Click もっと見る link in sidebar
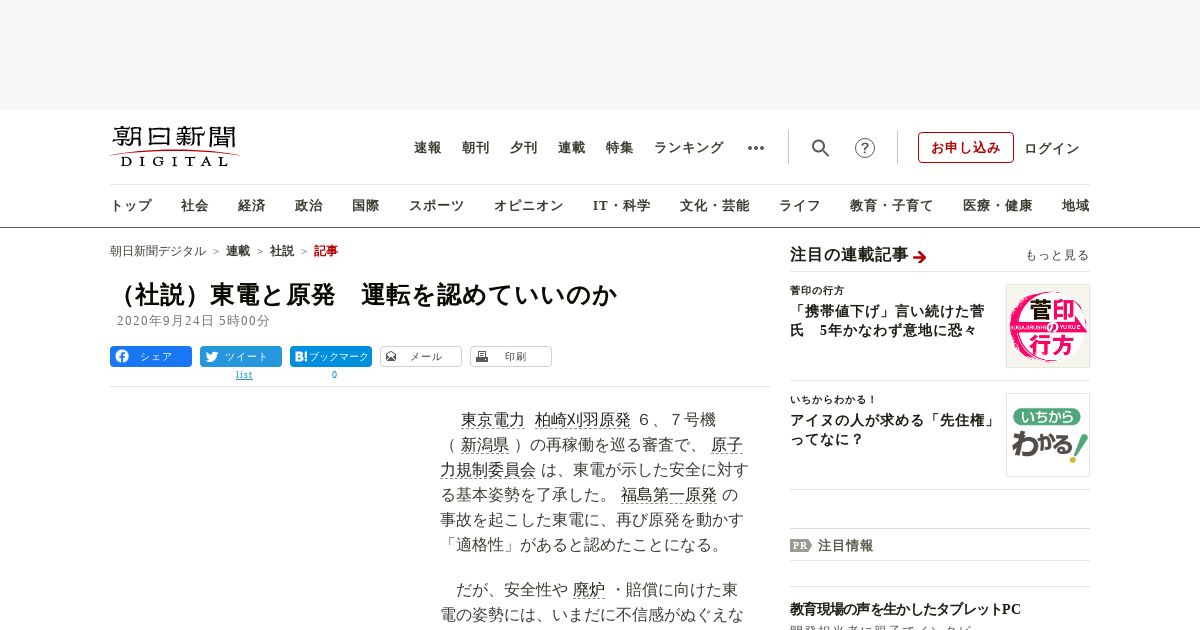This screenshot has width=1200, height=630. (1057, 256)
